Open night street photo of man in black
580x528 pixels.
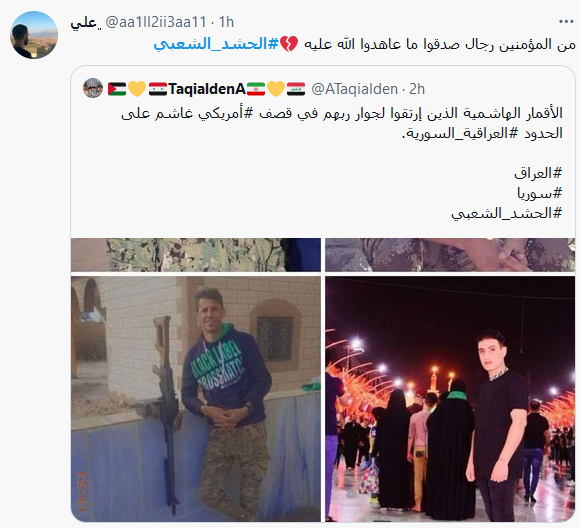point(450,399)
